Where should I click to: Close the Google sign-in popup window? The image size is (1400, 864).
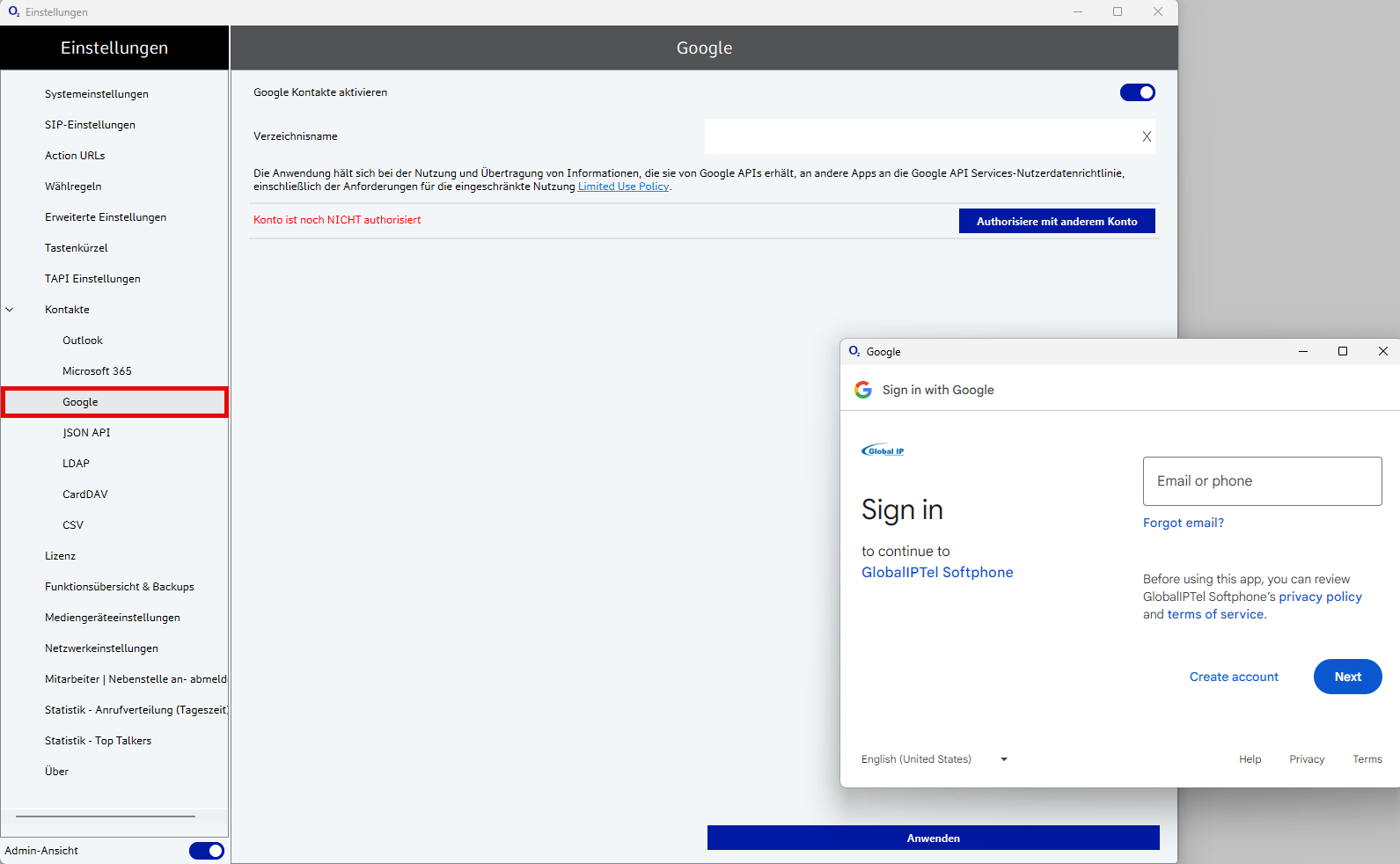tap(1382, 352)
